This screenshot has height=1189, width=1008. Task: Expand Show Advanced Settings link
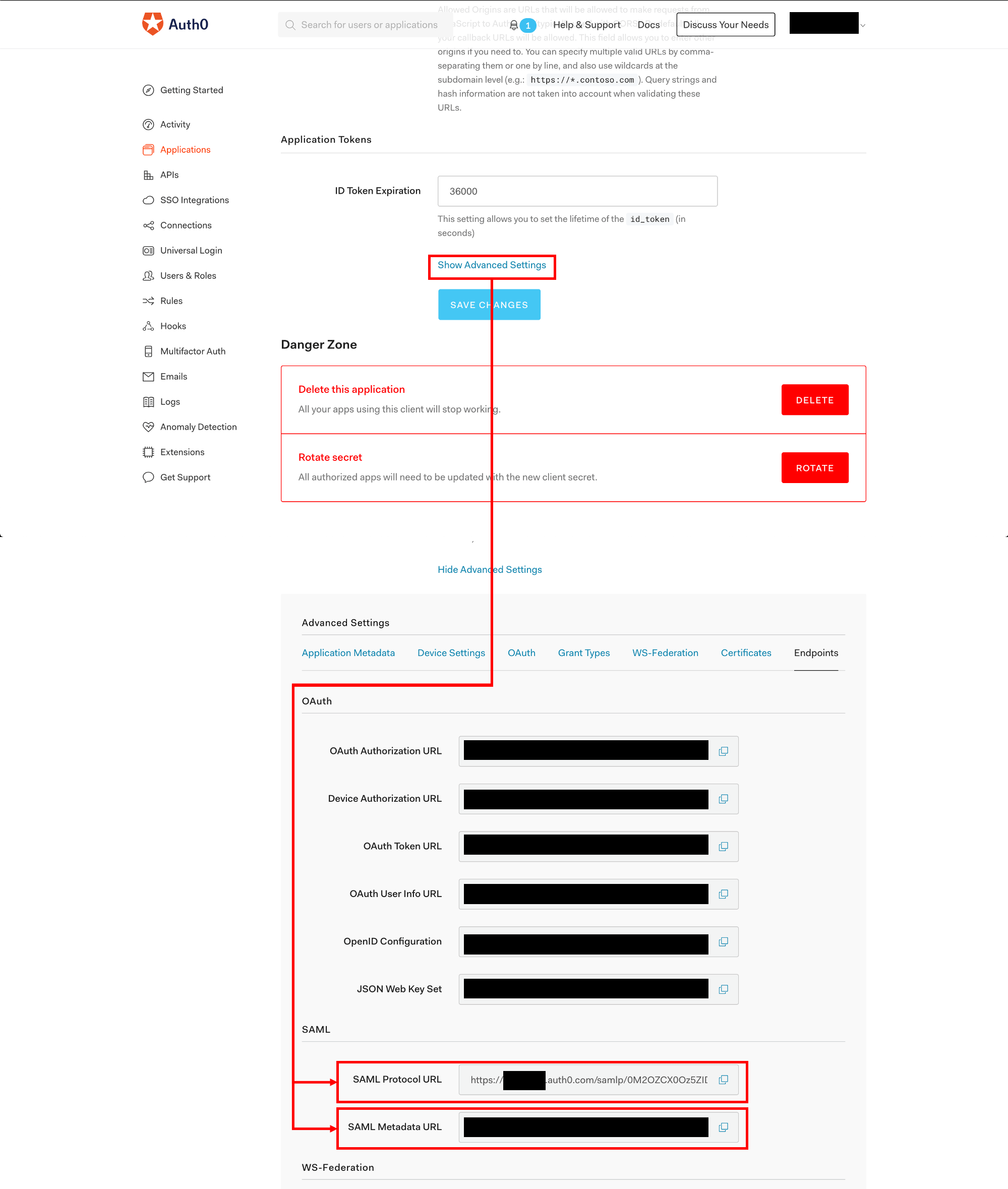tap(492, 265)
